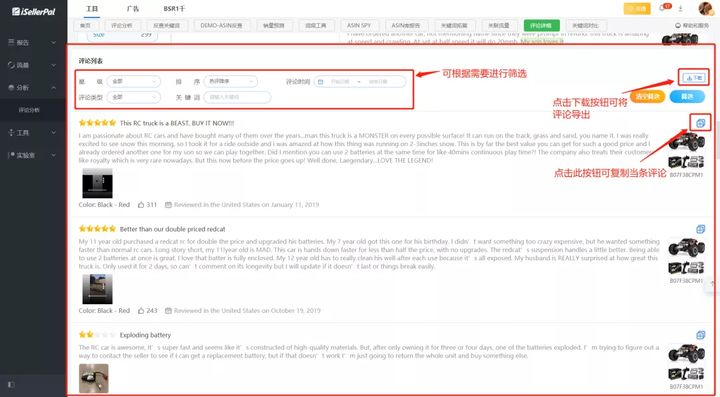Click thumbs-up icon next to 311
Screen dimensions: 720x397
(141, 205)
